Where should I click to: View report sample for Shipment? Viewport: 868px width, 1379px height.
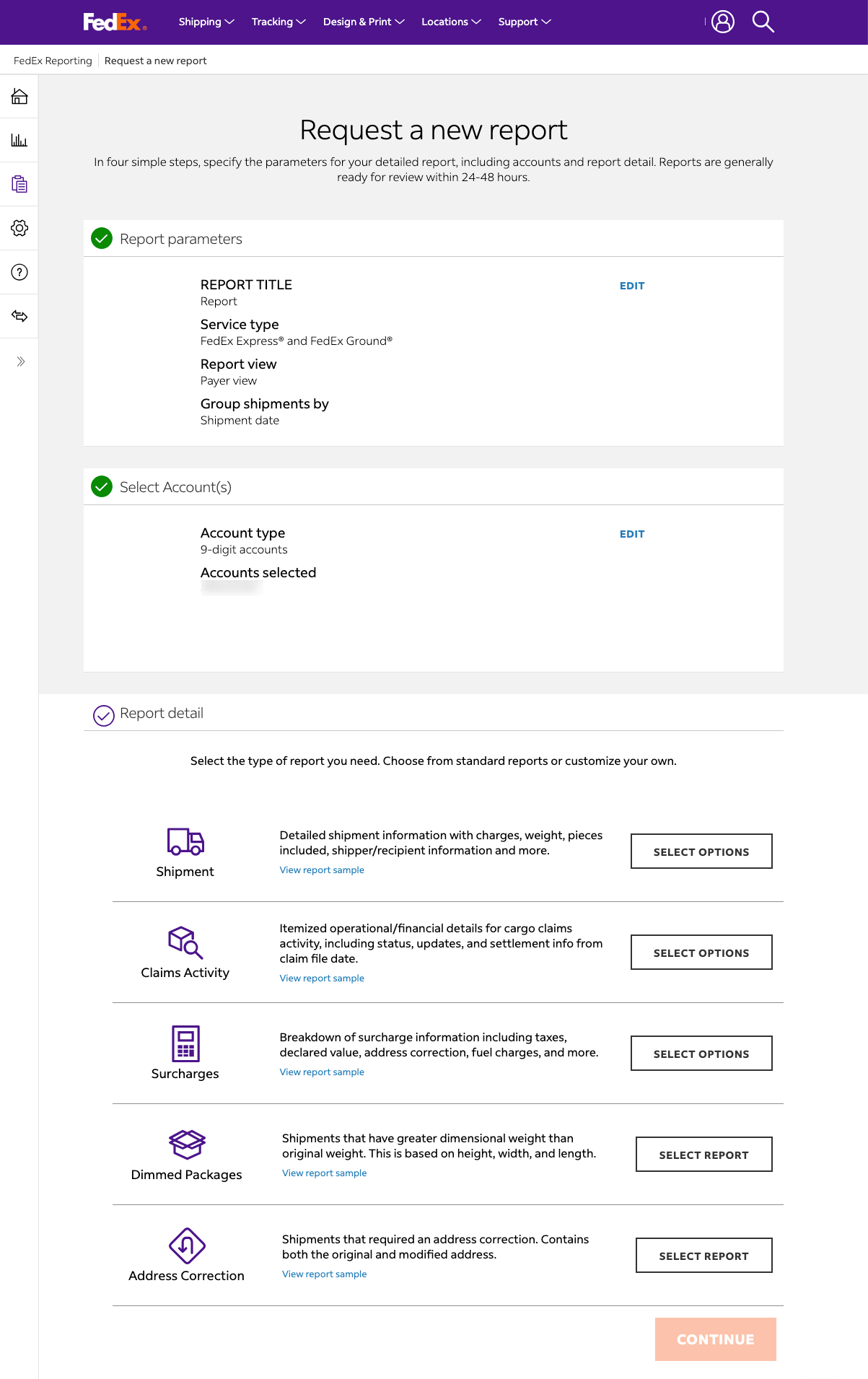[322, 870]
